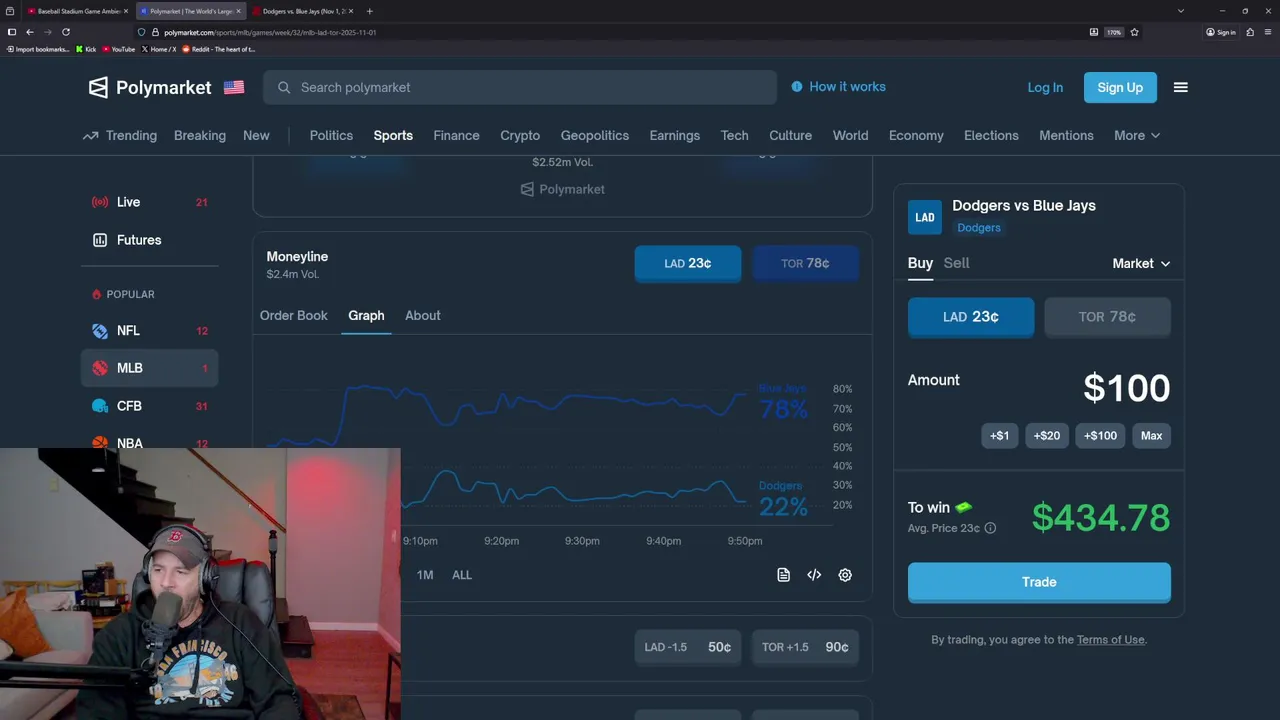Add +$20 to amount
The image size is (1280, 720).
point(1047,435)
